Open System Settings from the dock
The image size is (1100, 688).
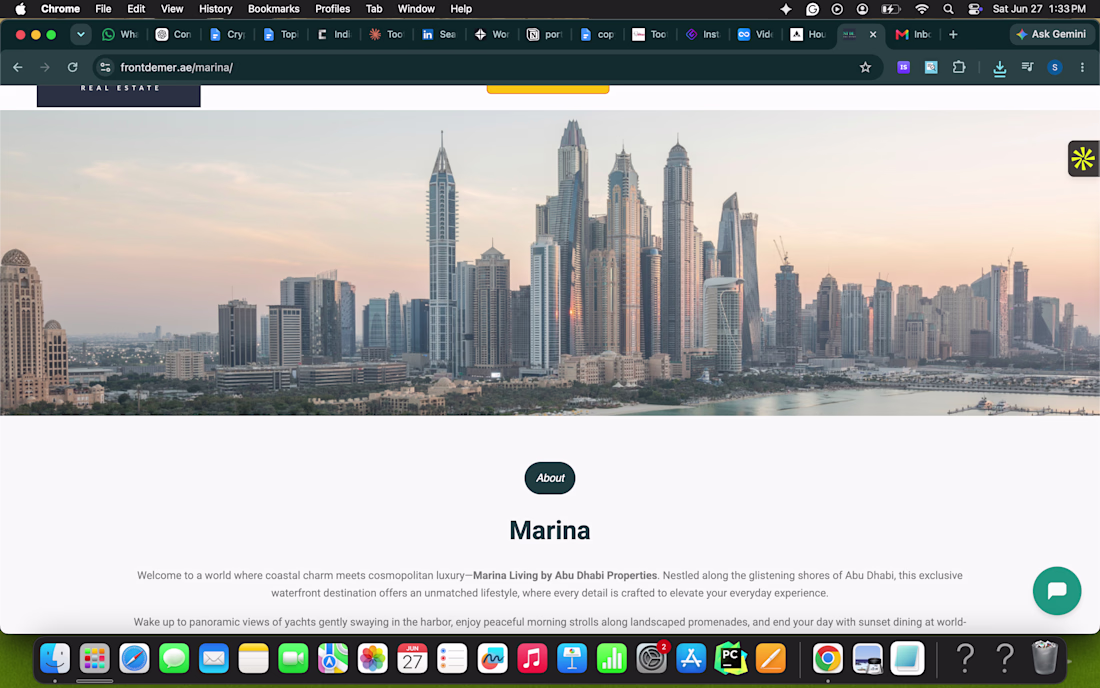[651, 659]
